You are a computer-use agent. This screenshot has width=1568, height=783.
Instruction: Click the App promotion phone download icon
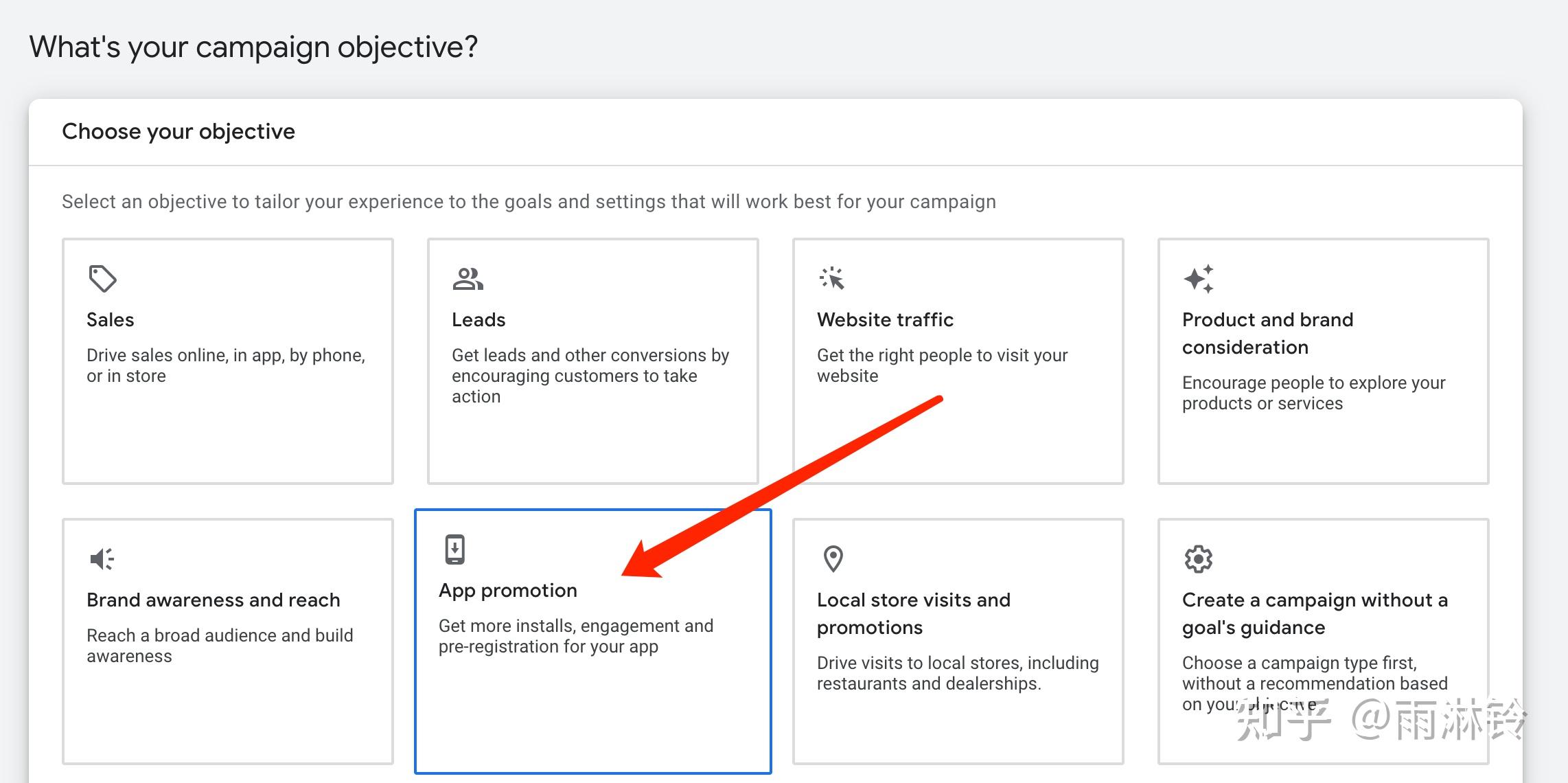coord(454,549)
